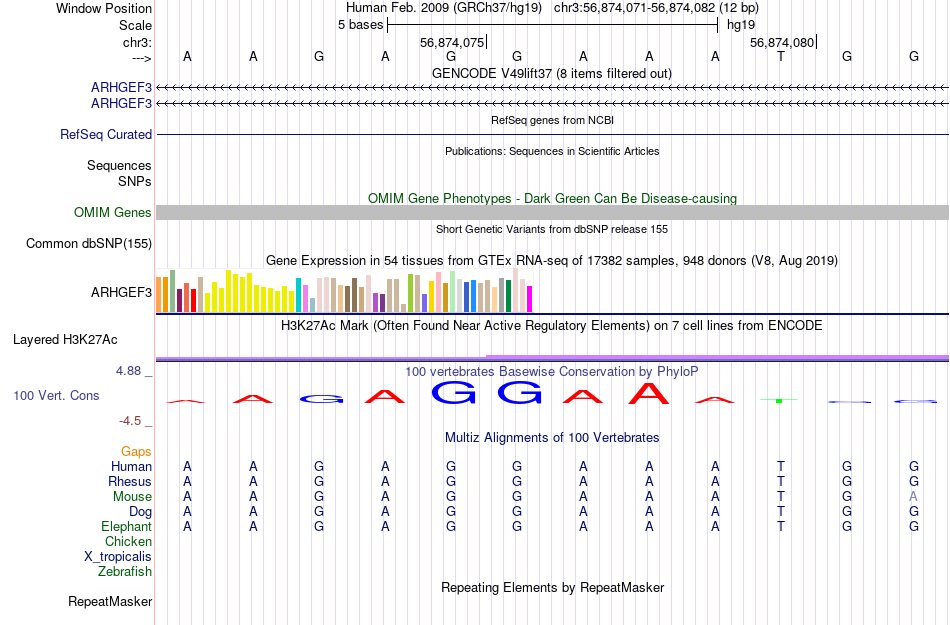The image size is (950, 625).
Task: Click the 4.88 conservation scale maximum
Action: [x=128, y=371]
